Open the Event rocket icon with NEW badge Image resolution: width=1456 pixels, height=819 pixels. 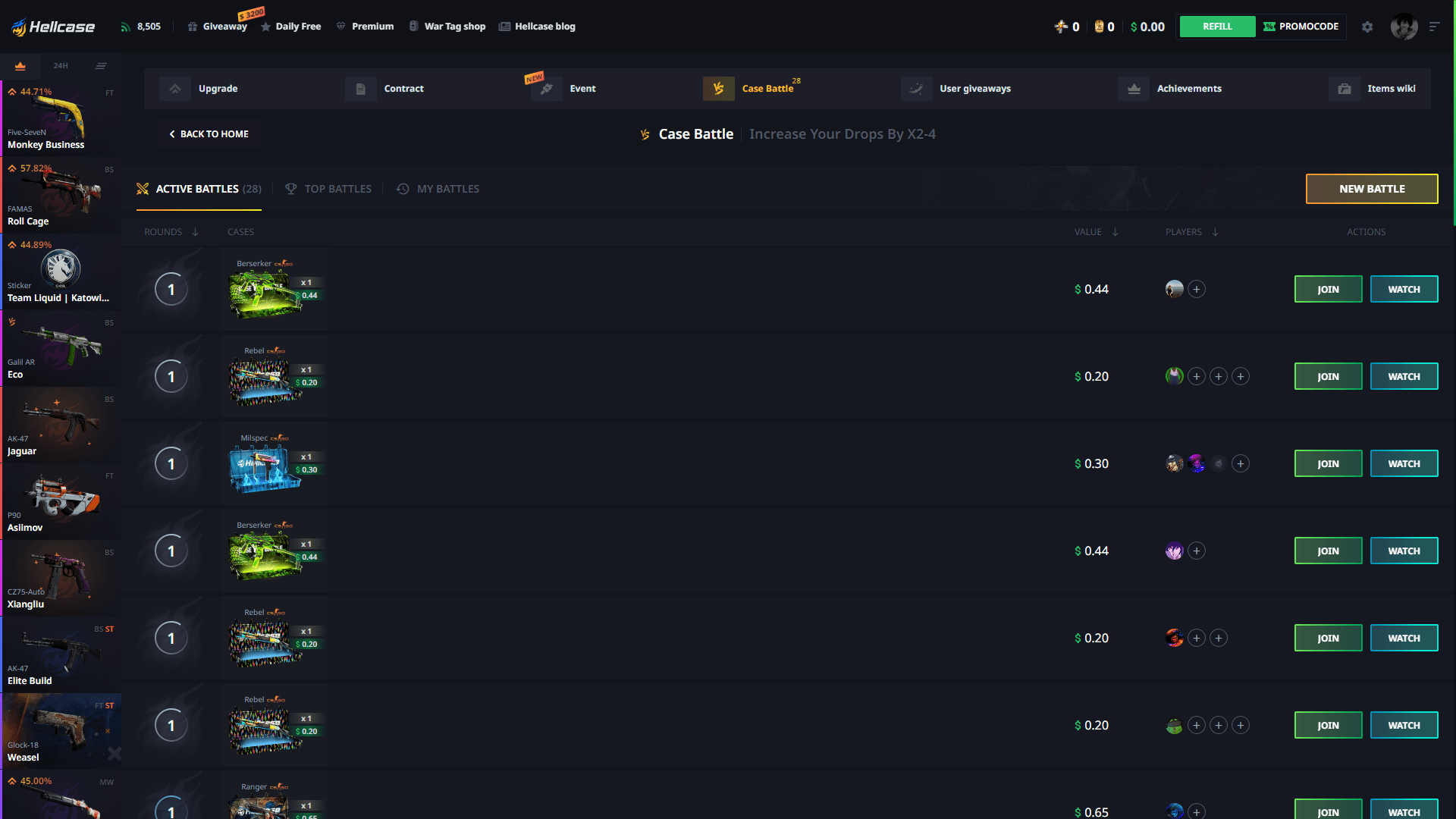coord(546,88)
